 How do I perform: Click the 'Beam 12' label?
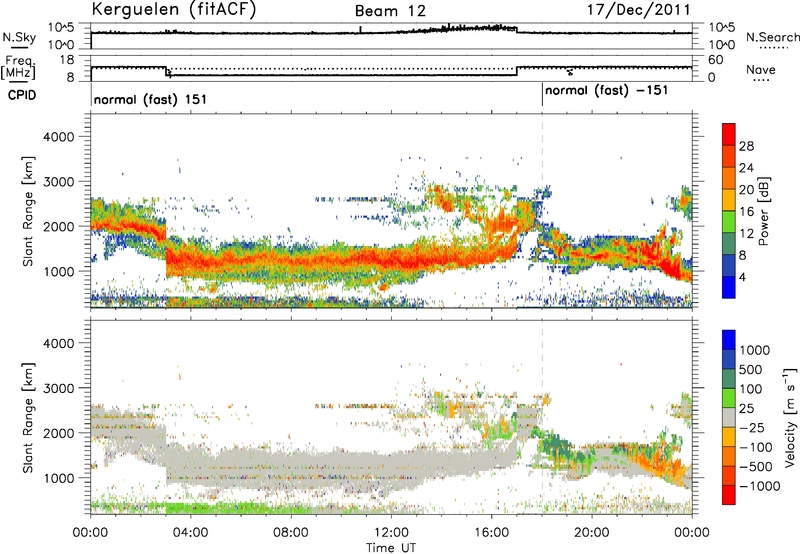click(x=390, y=11)
